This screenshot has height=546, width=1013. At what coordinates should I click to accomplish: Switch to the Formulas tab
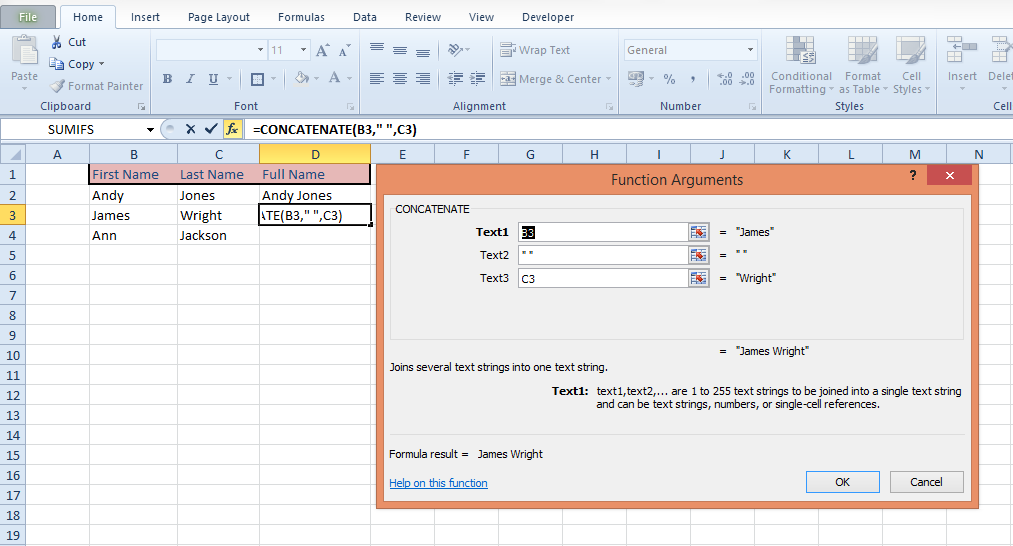(301, 17)
